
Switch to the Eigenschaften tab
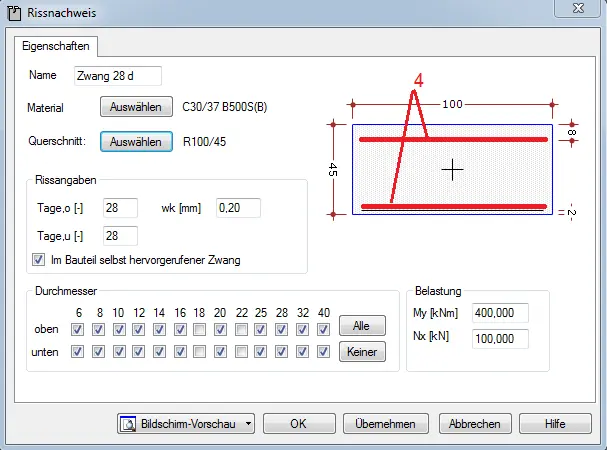(56, 46)
